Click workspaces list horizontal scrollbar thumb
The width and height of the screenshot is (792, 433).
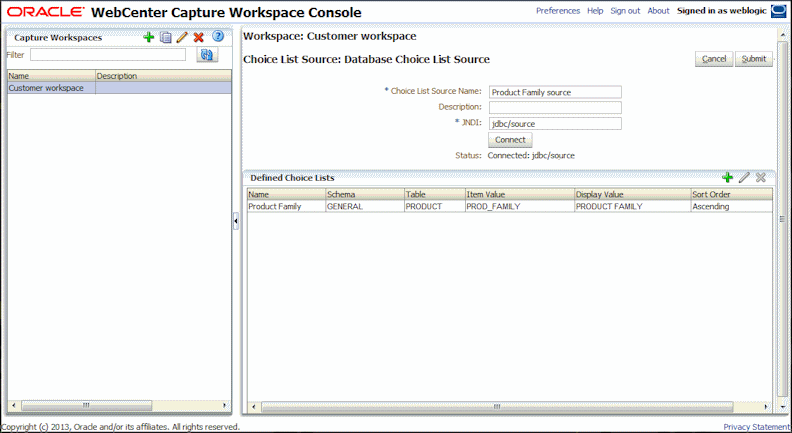(86, 406)
